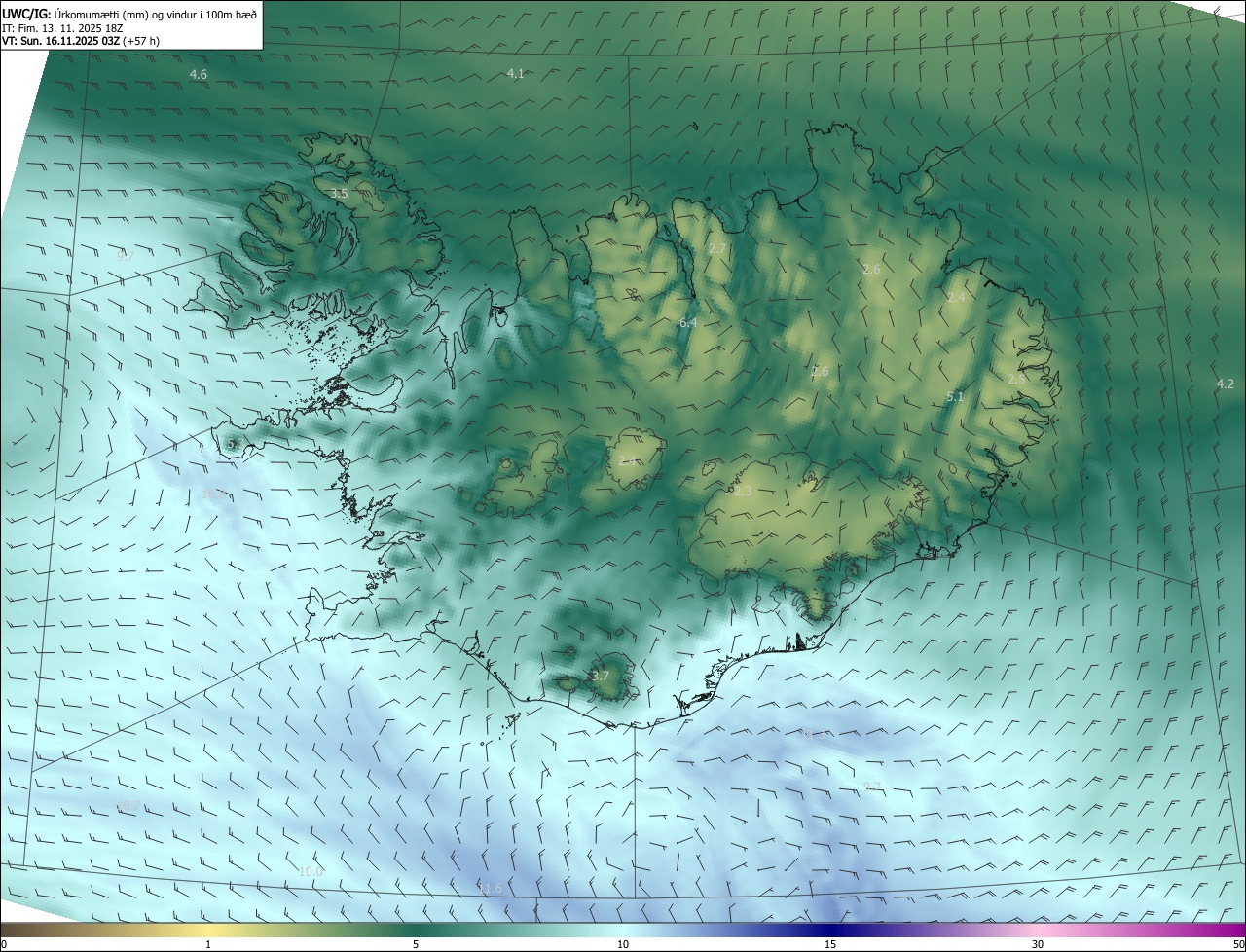
Task: Click the 5.2 label on Snæfellsnes peninsula tip
Action: pos(235,444)
